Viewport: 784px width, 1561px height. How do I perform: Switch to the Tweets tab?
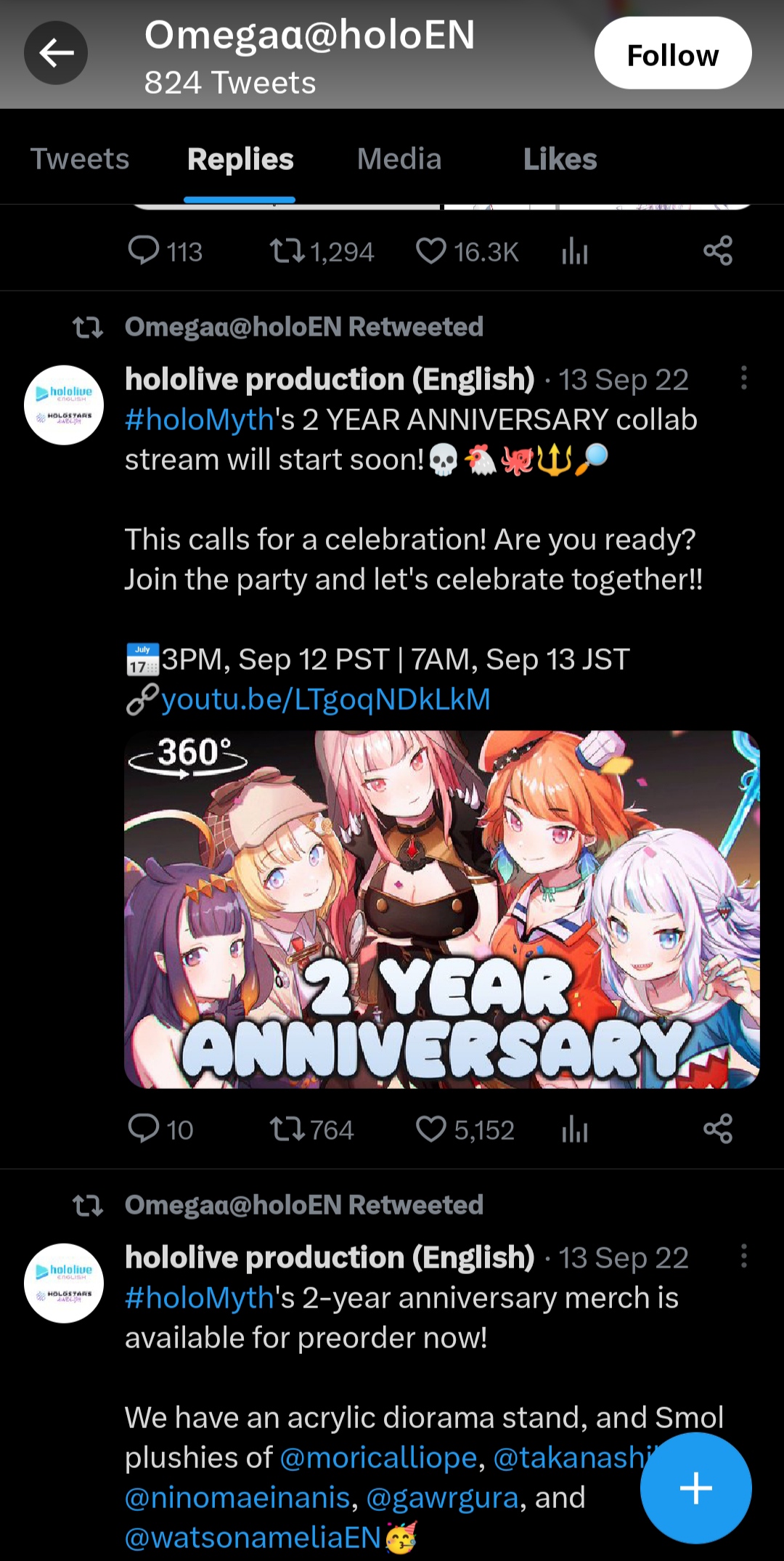coord(80,159)
